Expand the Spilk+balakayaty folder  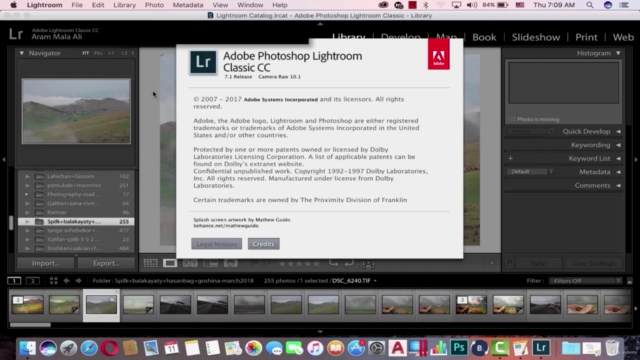27,222
